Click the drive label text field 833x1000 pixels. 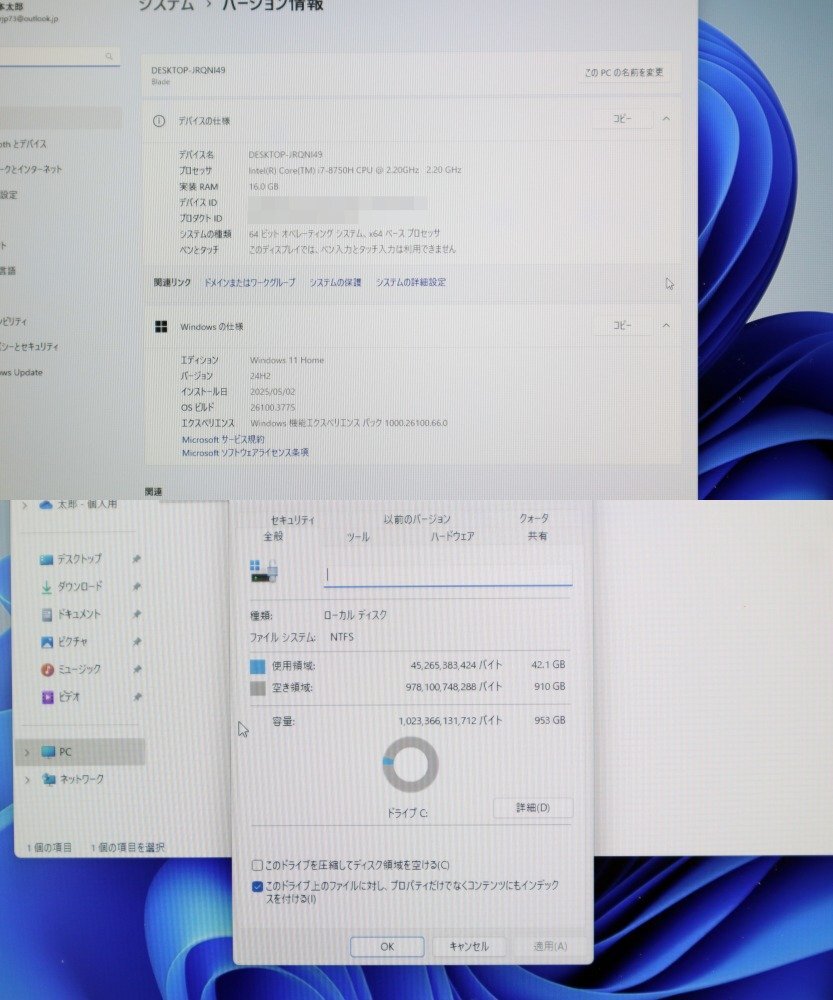tap(448, 575)
